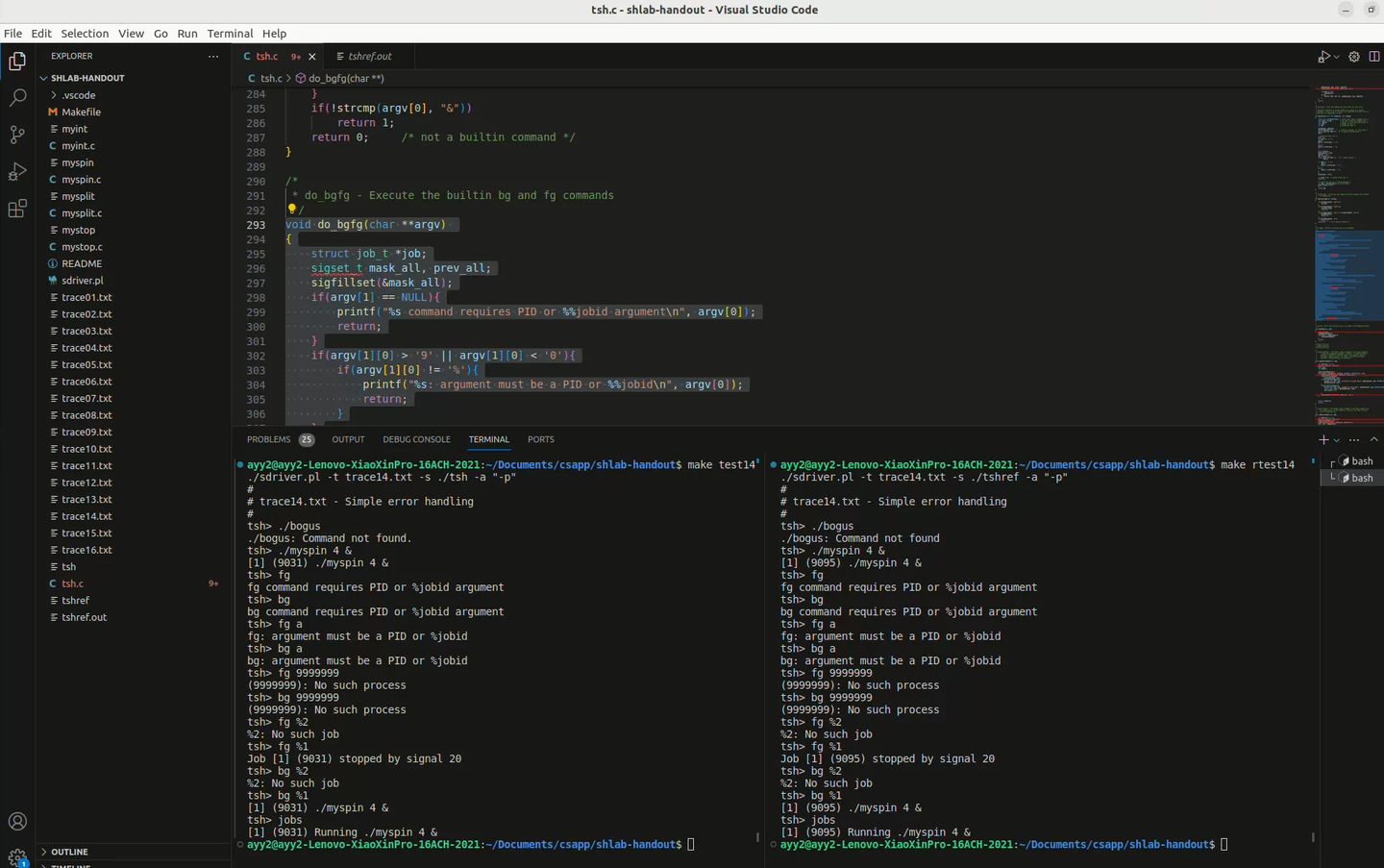Screen dimensions: 1384x868
Task: Open the Manage gear icon
Action: pyautogui.click(x=16, y=855)
